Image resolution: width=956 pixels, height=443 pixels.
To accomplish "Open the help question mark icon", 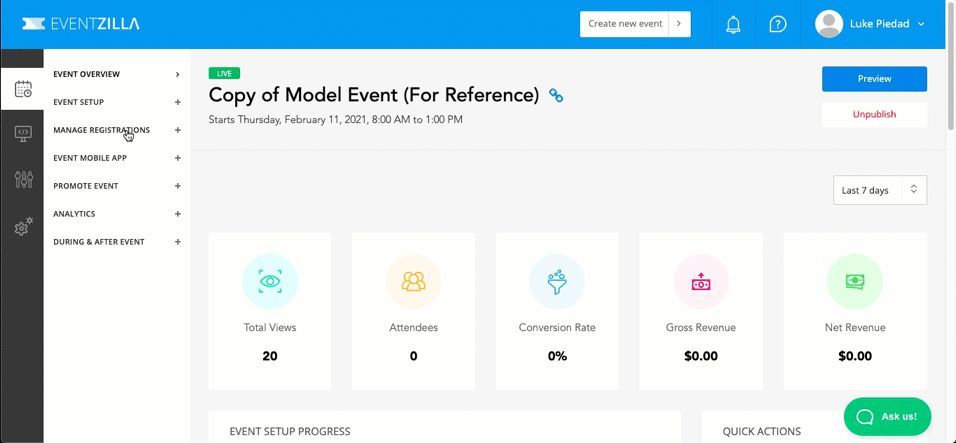I will 777,24.
